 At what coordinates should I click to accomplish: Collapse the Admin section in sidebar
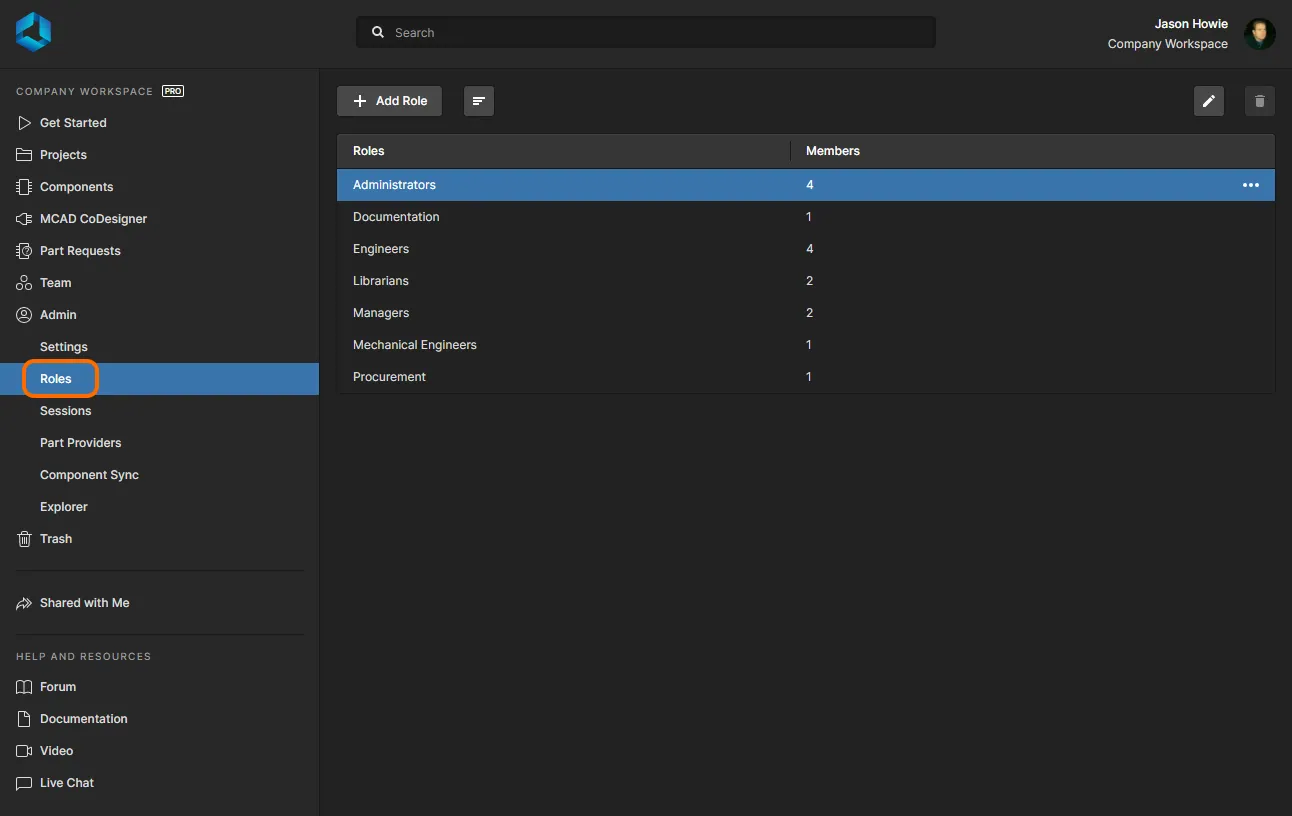click(x=58, y=315)
